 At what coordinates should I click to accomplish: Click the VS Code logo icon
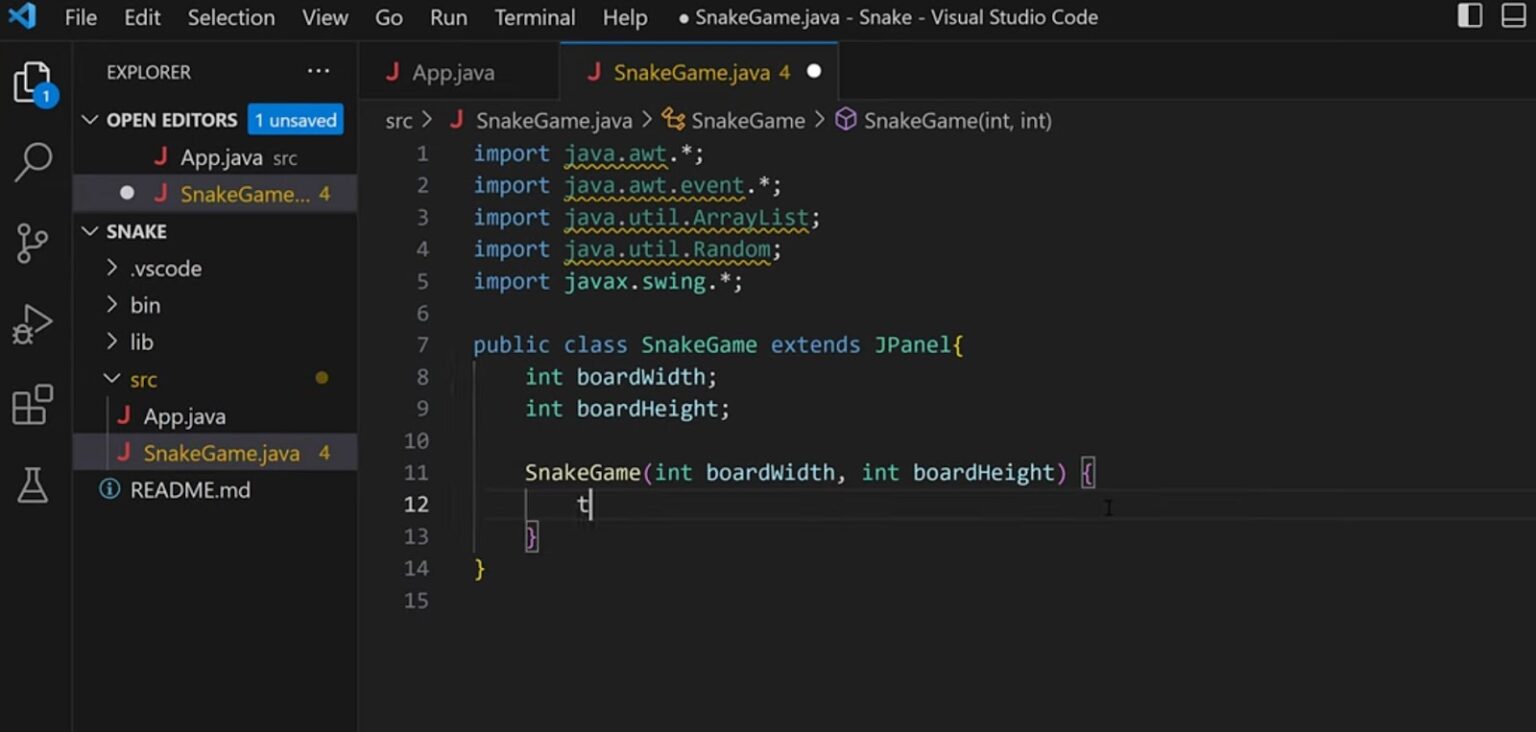coord(22,17)
